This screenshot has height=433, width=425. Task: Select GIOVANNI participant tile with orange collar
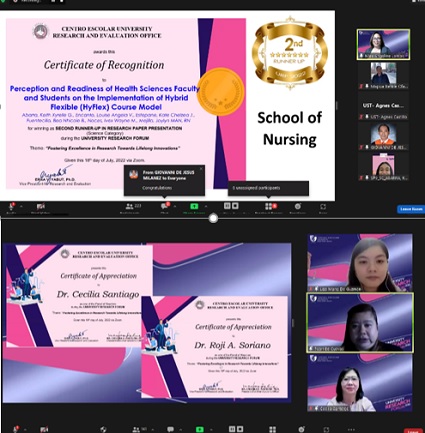tap(383, 136)
